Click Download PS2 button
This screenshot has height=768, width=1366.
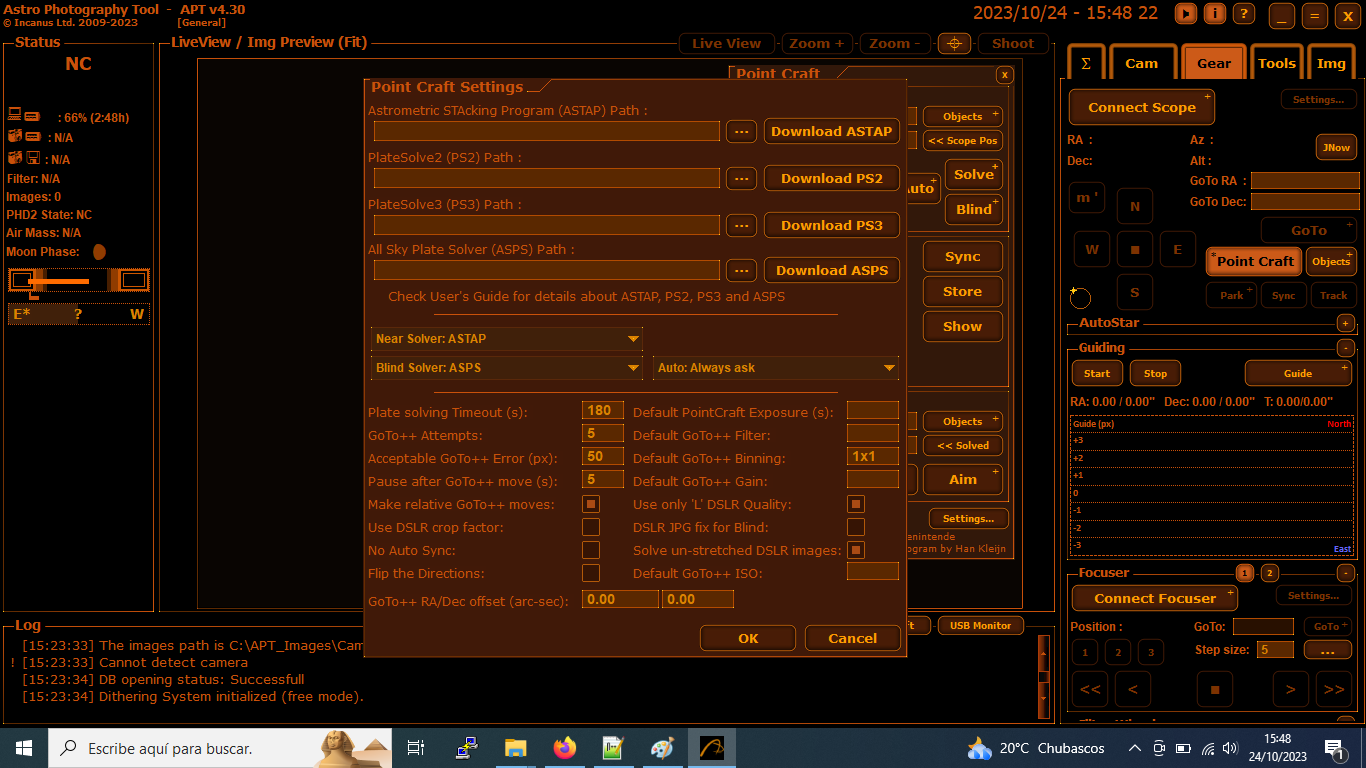(832, 178)
